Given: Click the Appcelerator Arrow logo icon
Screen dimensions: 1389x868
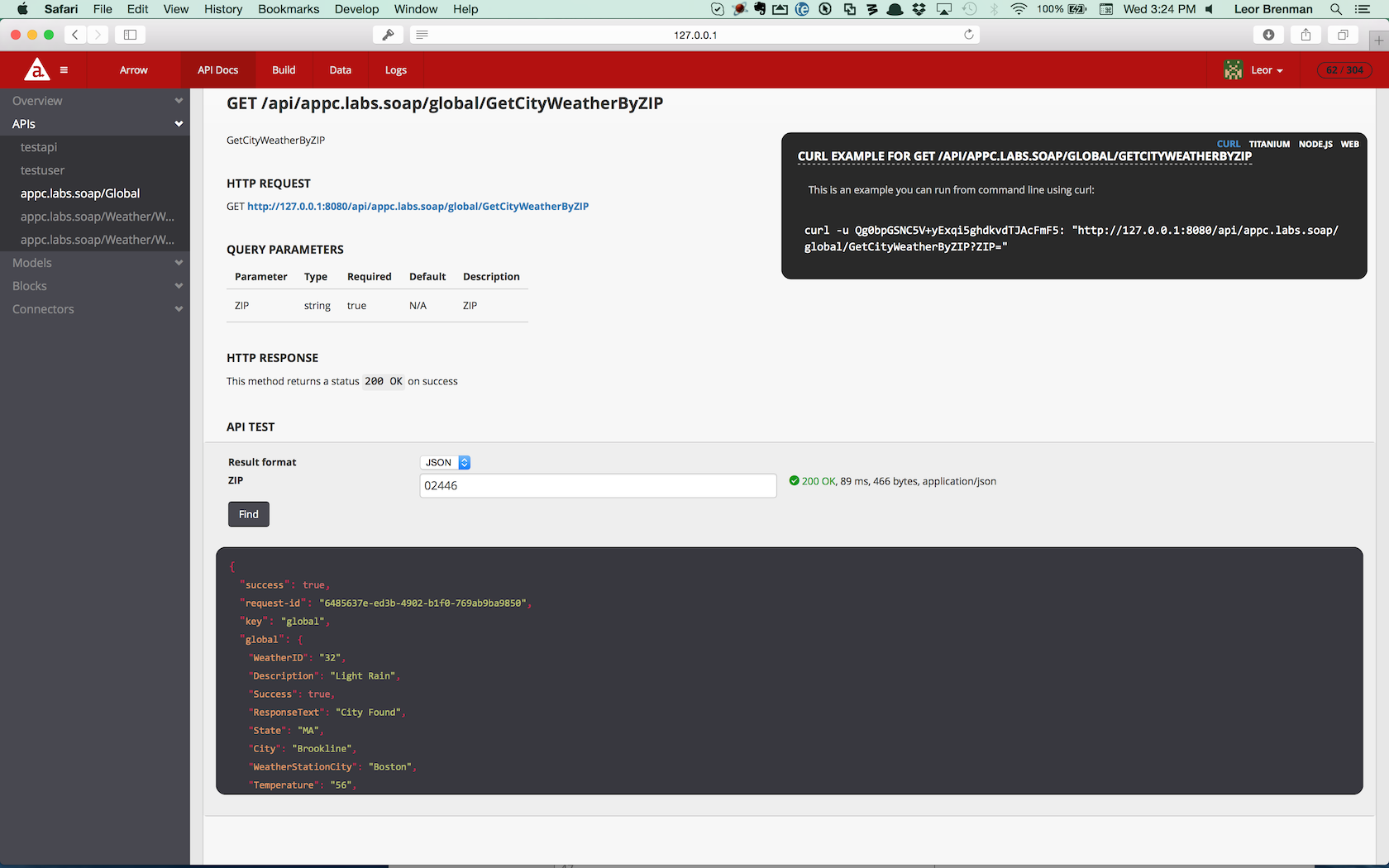Looking at the screenshot, I should [36, 69].
